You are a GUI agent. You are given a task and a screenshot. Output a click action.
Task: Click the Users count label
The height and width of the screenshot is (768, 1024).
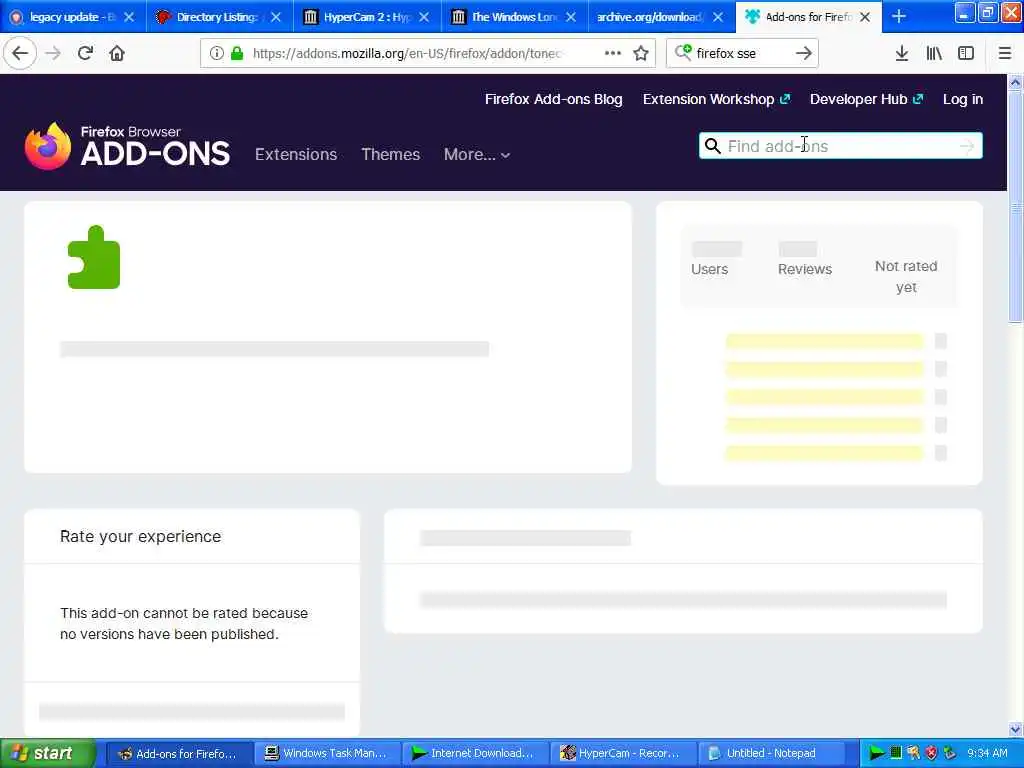click(709, 269)
